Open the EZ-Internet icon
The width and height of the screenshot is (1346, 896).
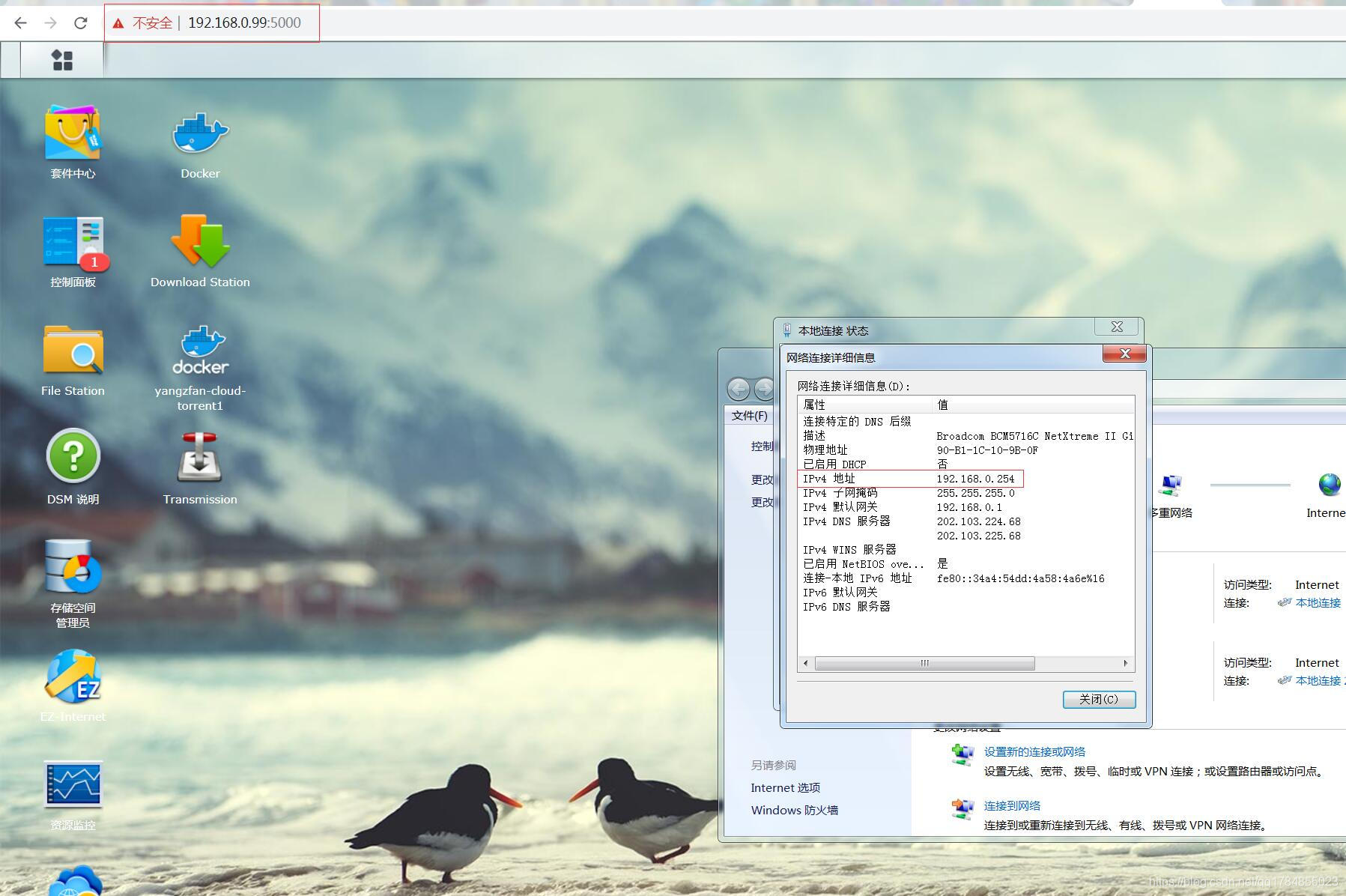coord(73,676)
